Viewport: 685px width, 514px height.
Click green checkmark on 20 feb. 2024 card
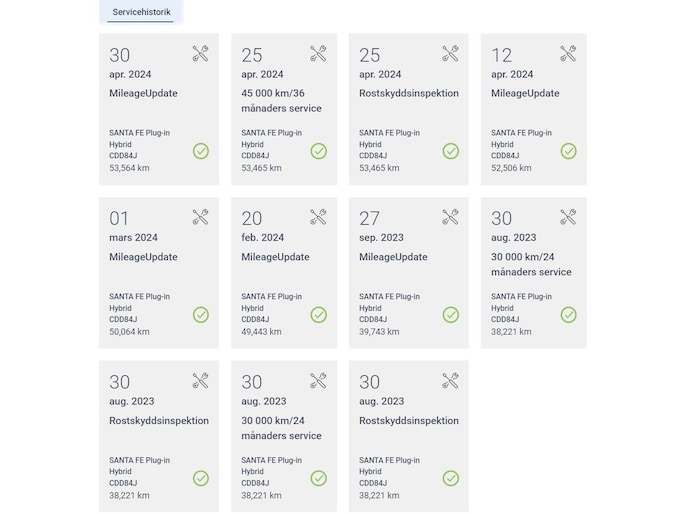point(318,315)
